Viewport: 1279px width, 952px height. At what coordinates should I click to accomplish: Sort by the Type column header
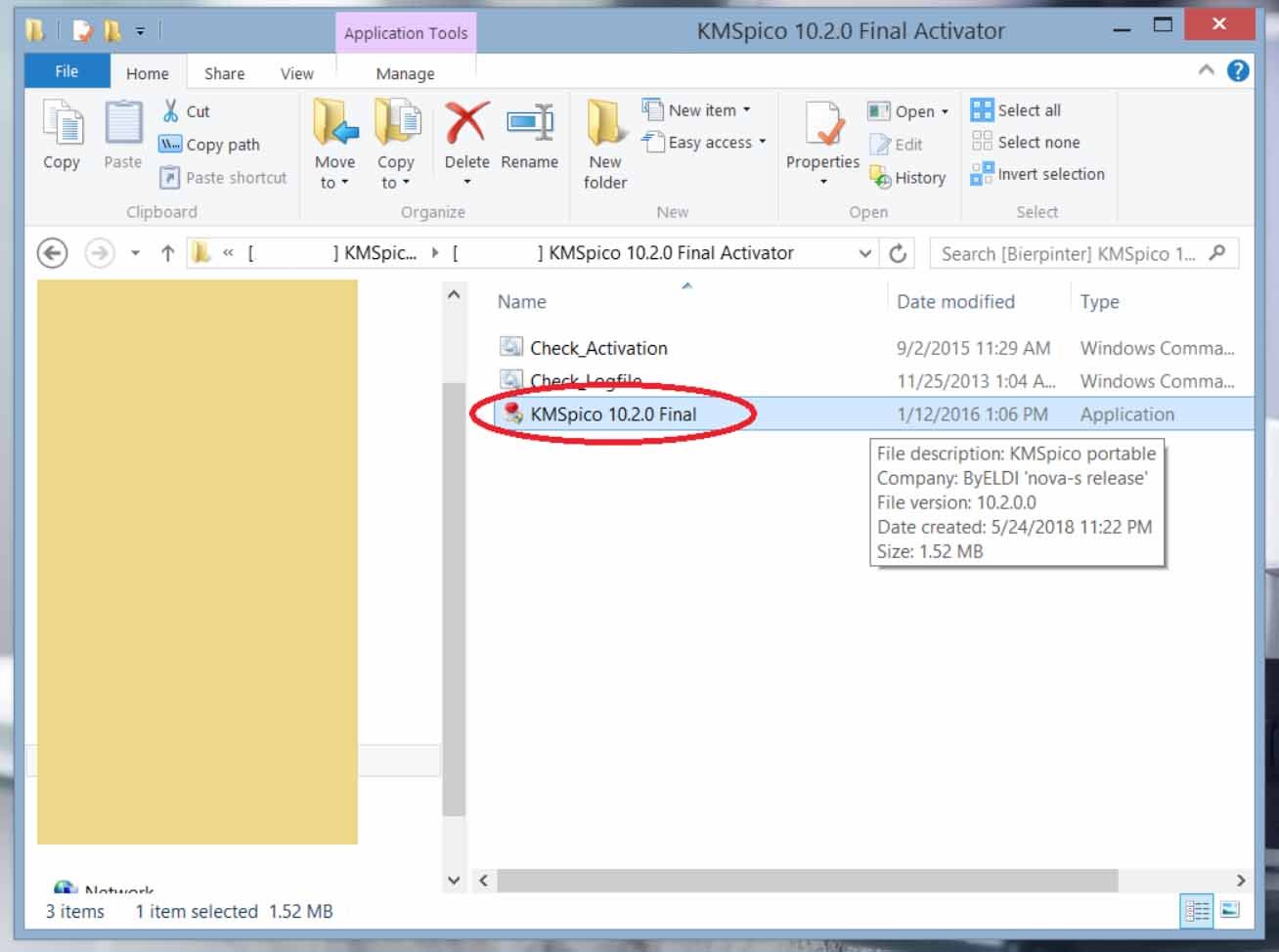pyautogui.click(x=1100, y=301)
